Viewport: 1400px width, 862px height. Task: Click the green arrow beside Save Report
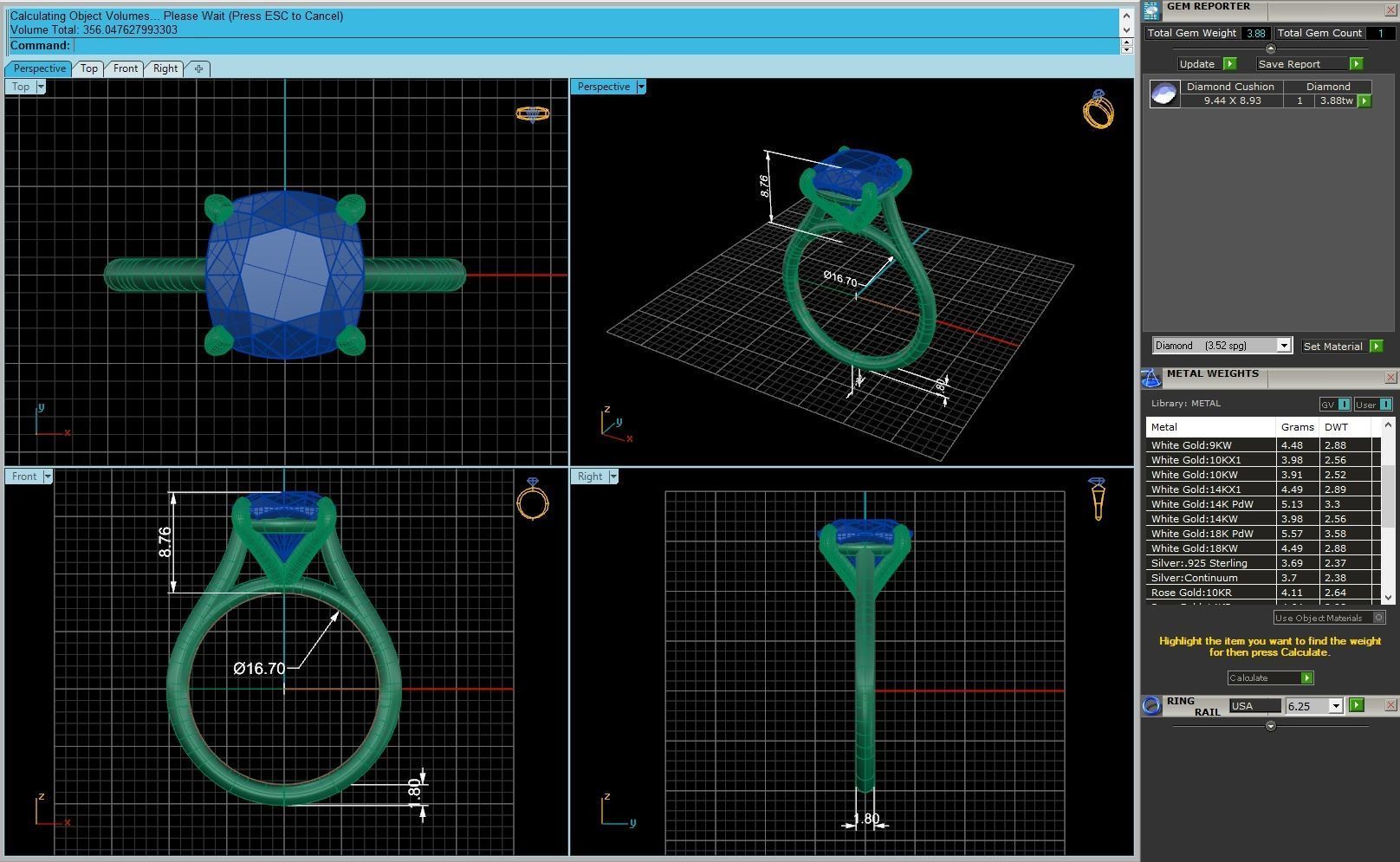click(x=1356, y=64)
